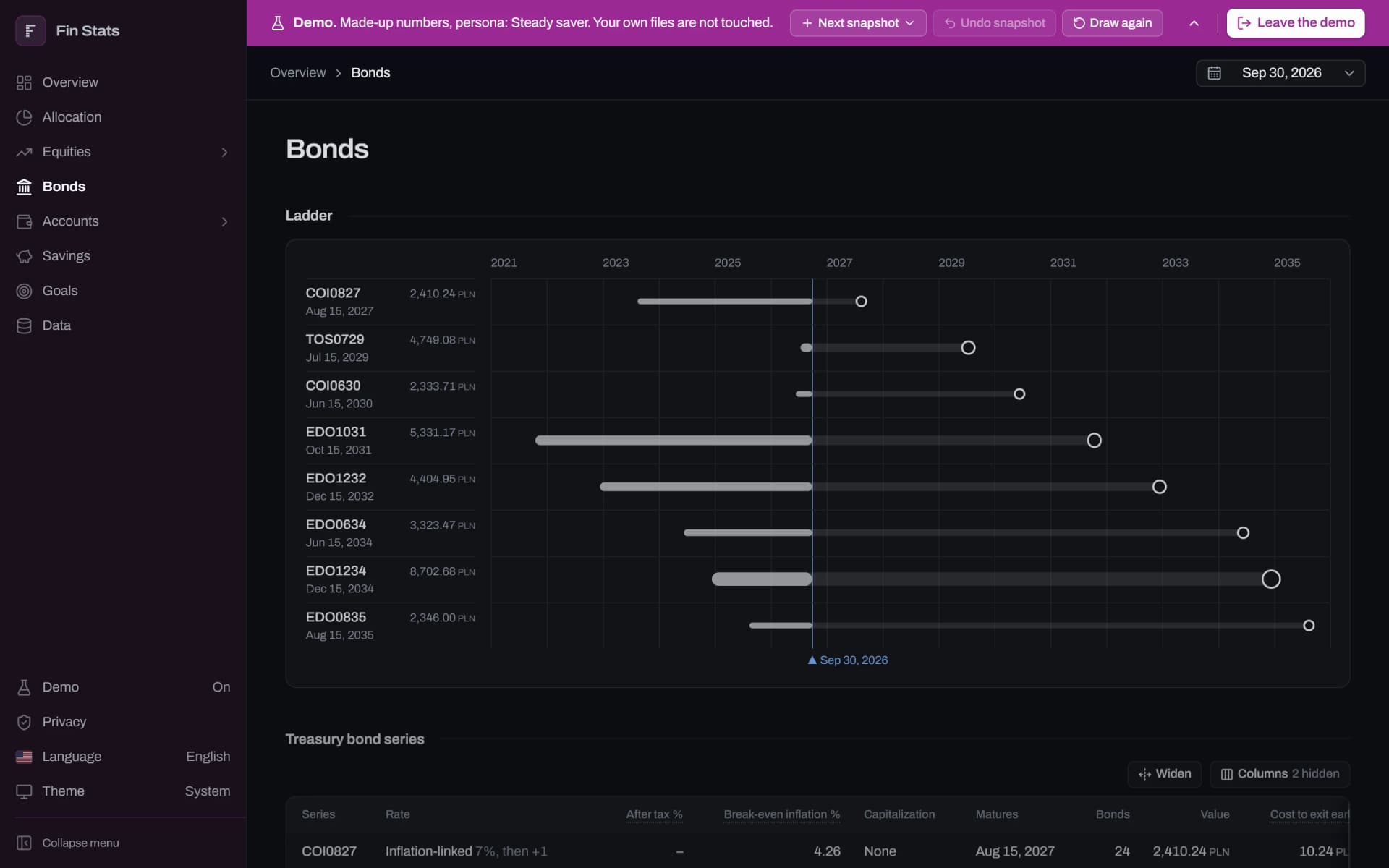Collapse the demo banner with up chevron
1389x868 pixels.
click(x=1194, y=23)
